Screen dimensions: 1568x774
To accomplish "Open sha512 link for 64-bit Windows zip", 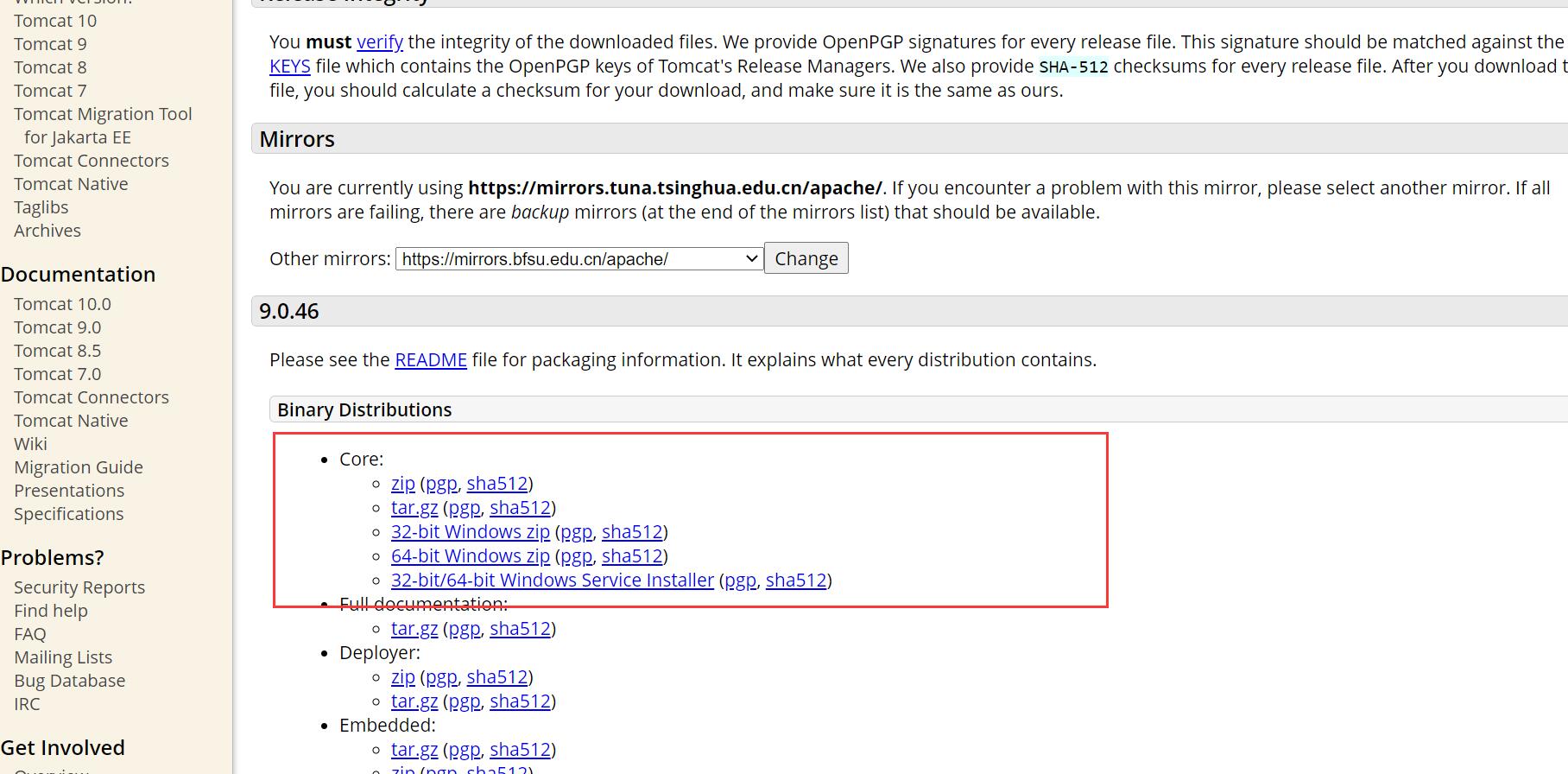I will 632,555.
